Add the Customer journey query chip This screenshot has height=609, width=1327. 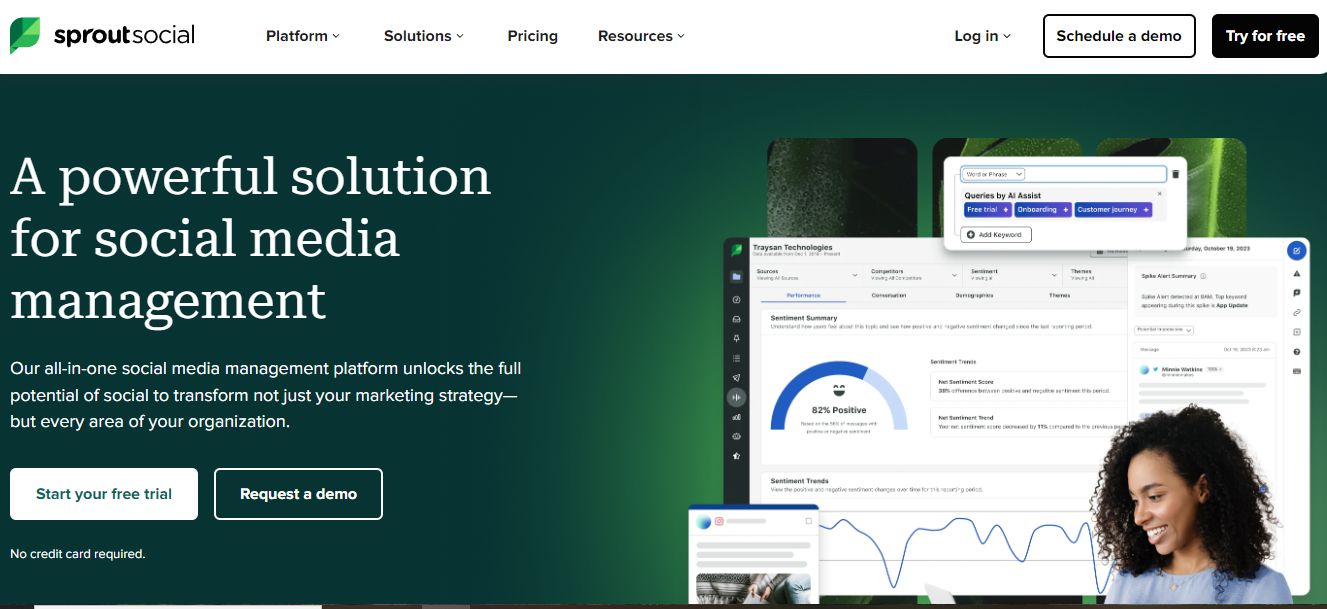pos(1113,210)
